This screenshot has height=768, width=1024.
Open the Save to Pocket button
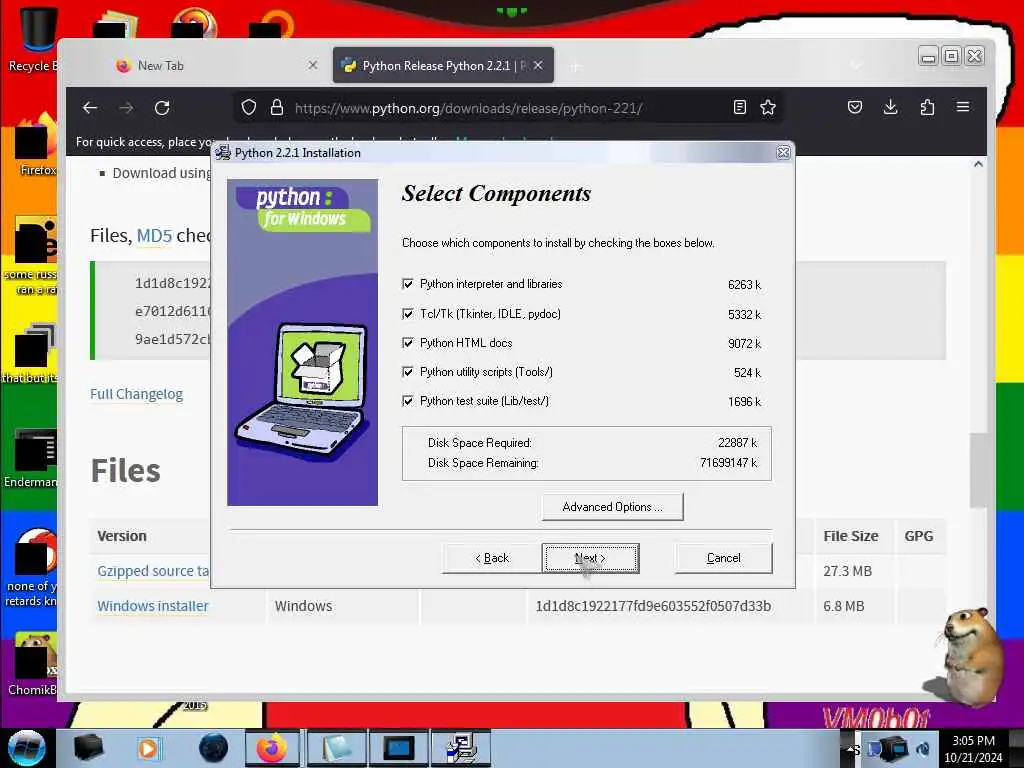coord(855,107)
